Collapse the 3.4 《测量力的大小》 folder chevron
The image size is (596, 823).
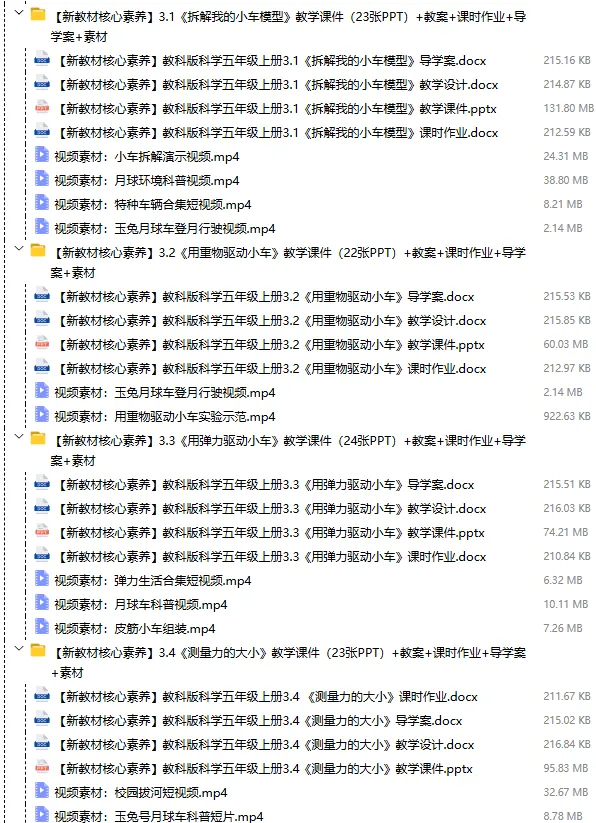coord(19,648)
